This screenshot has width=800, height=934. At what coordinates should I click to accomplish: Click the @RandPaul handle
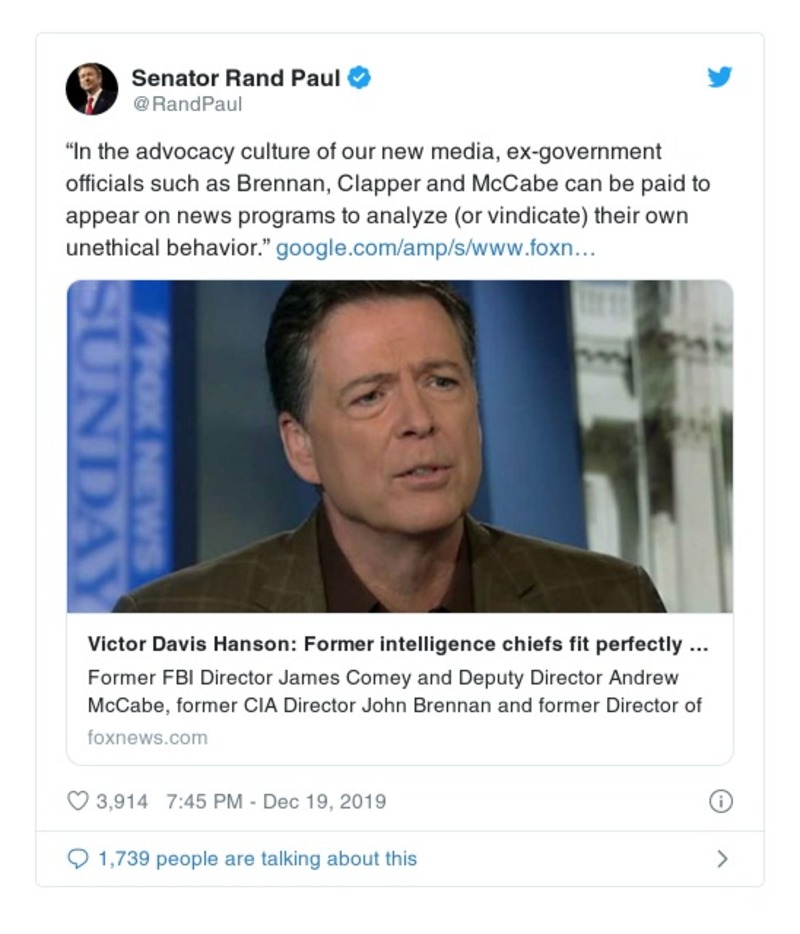(x=187, y=103)
